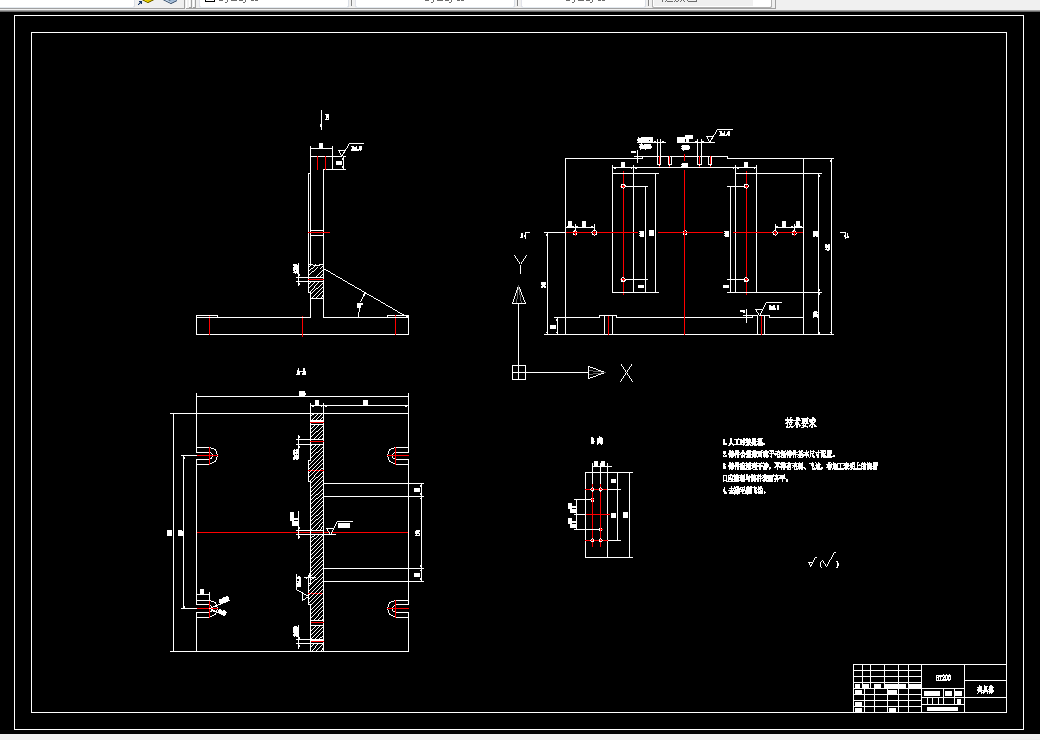Click the Y axis arrowhead of UCS icon
Viewport: 1040px width, 740px height.
(x=519, y=295)
